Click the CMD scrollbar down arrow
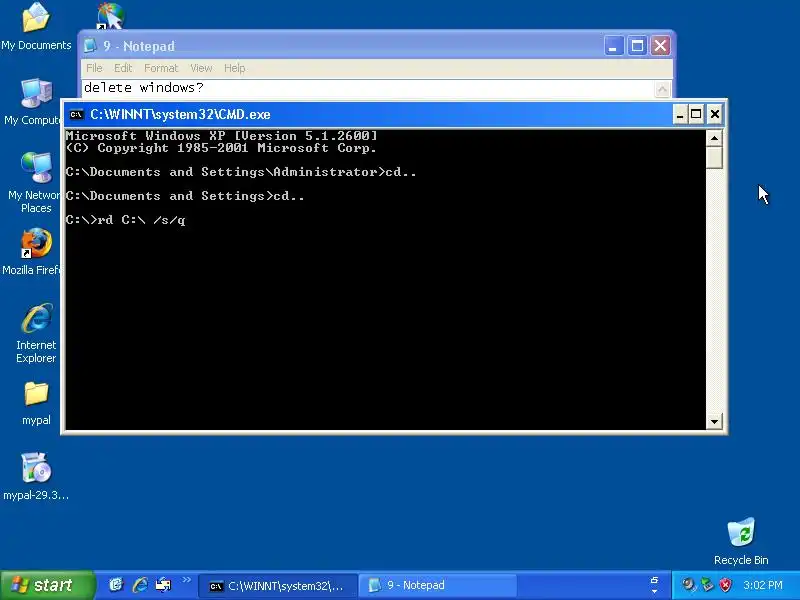 click(x=714, y=421)
